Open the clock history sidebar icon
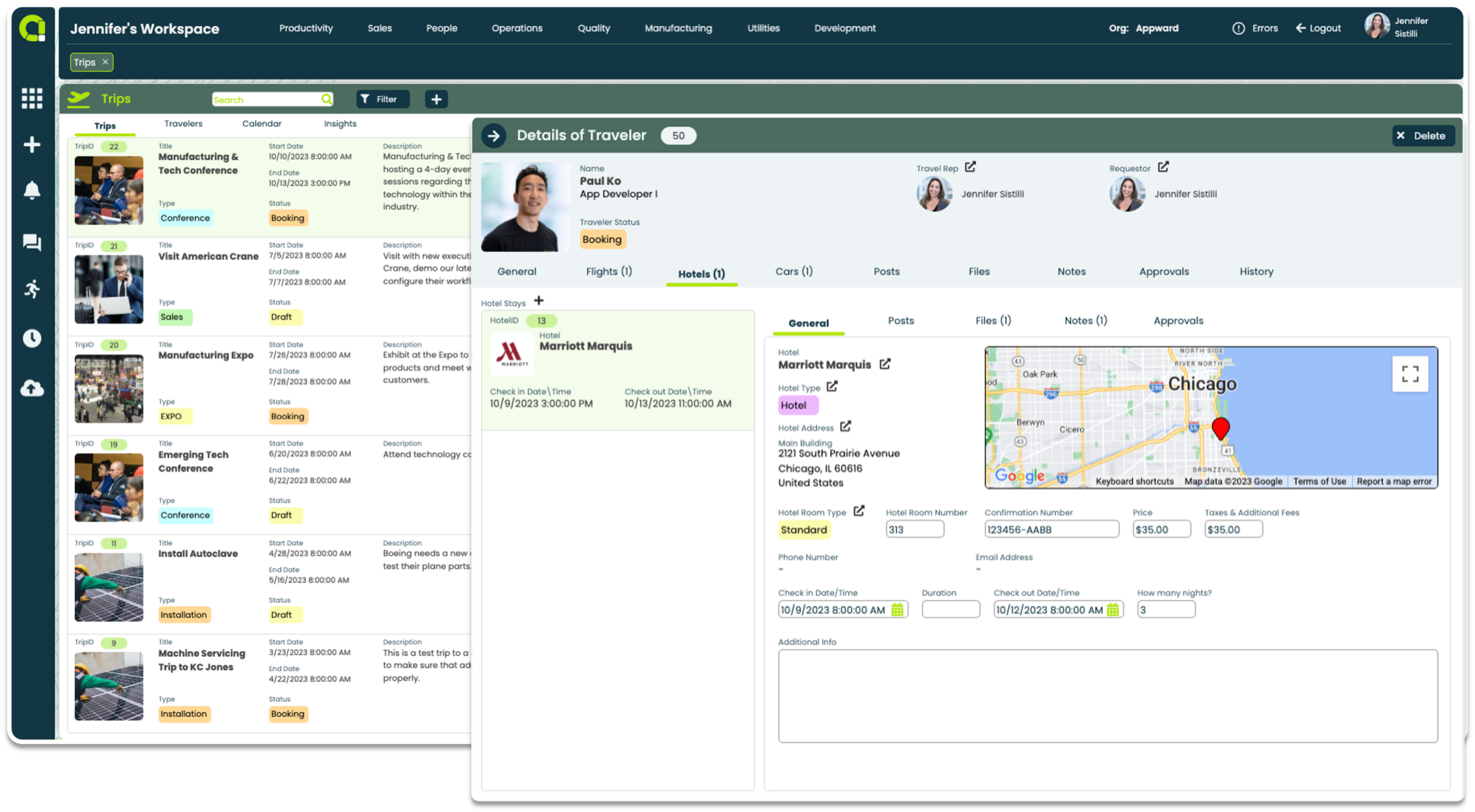This screenshot has width=1475, height=812. (32, 338)
